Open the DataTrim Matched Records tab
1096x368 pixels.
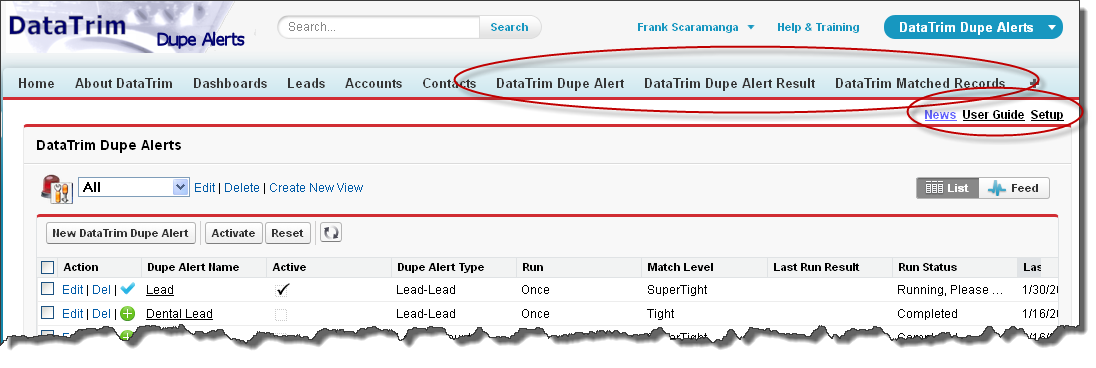(x=920, y=83)
